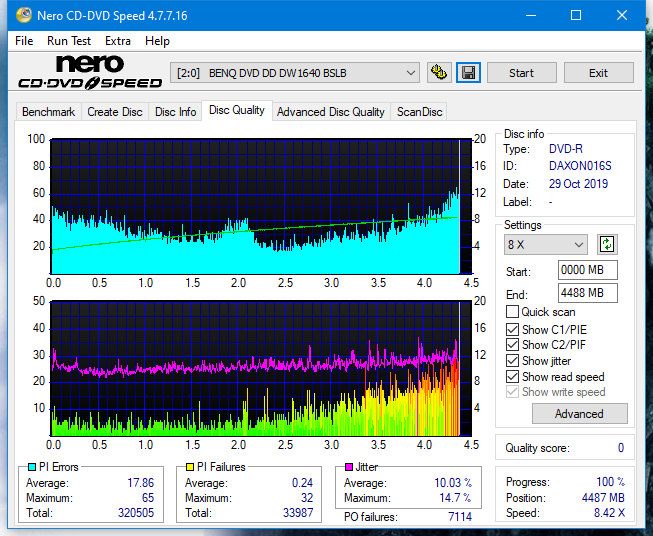Open the Run Test menu
Image resolution: width=653 pixels, height=536 pixels.
point(69,41)
